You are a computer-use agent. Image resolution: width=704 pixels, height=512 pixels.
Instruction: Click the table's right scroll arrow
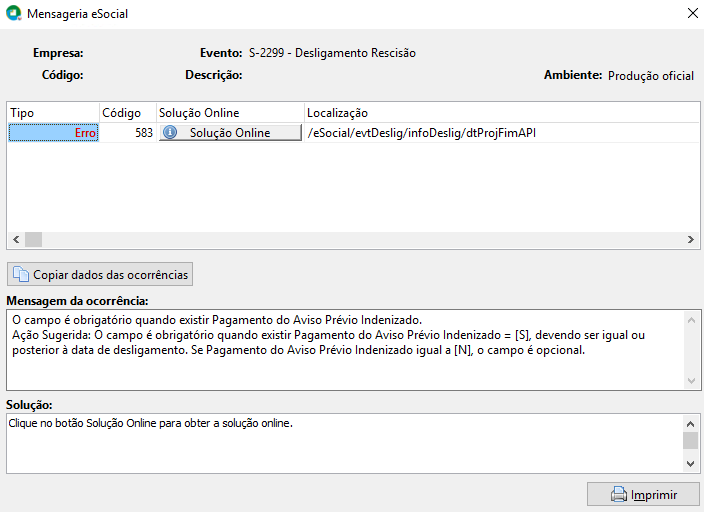691,239
